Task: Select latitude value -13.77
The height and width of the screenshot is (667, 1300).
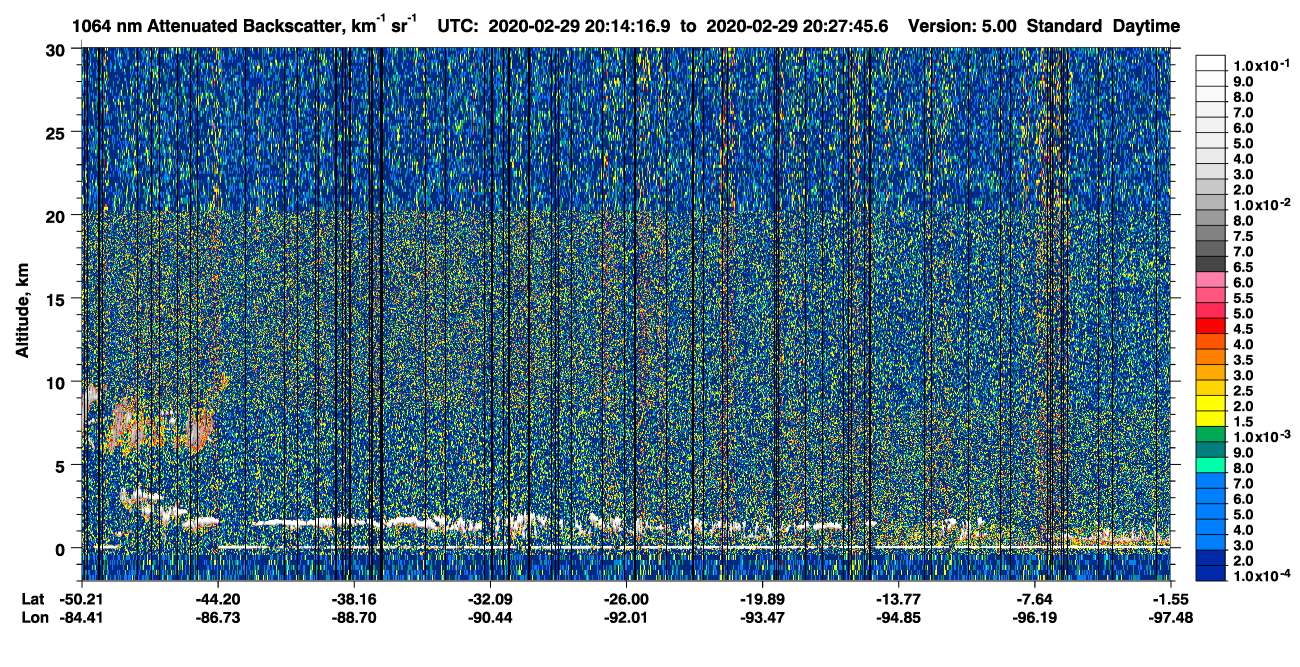Action: [x=898, y=599]
